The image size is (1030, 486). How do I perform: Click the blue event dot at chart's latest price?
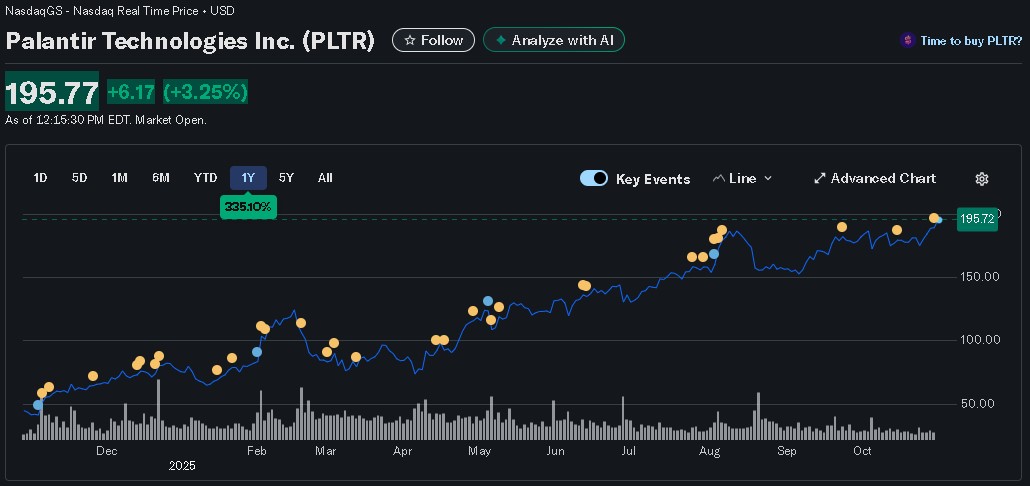[938, 220]
